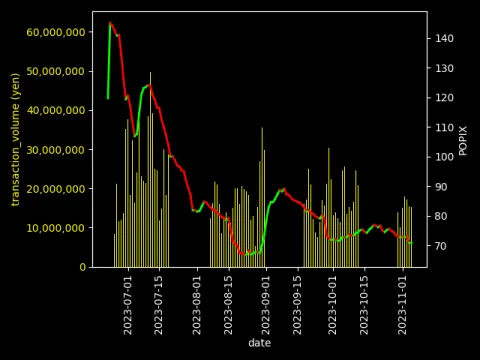Click the 2023-08-15 date tick label

(x=228, y=305)
